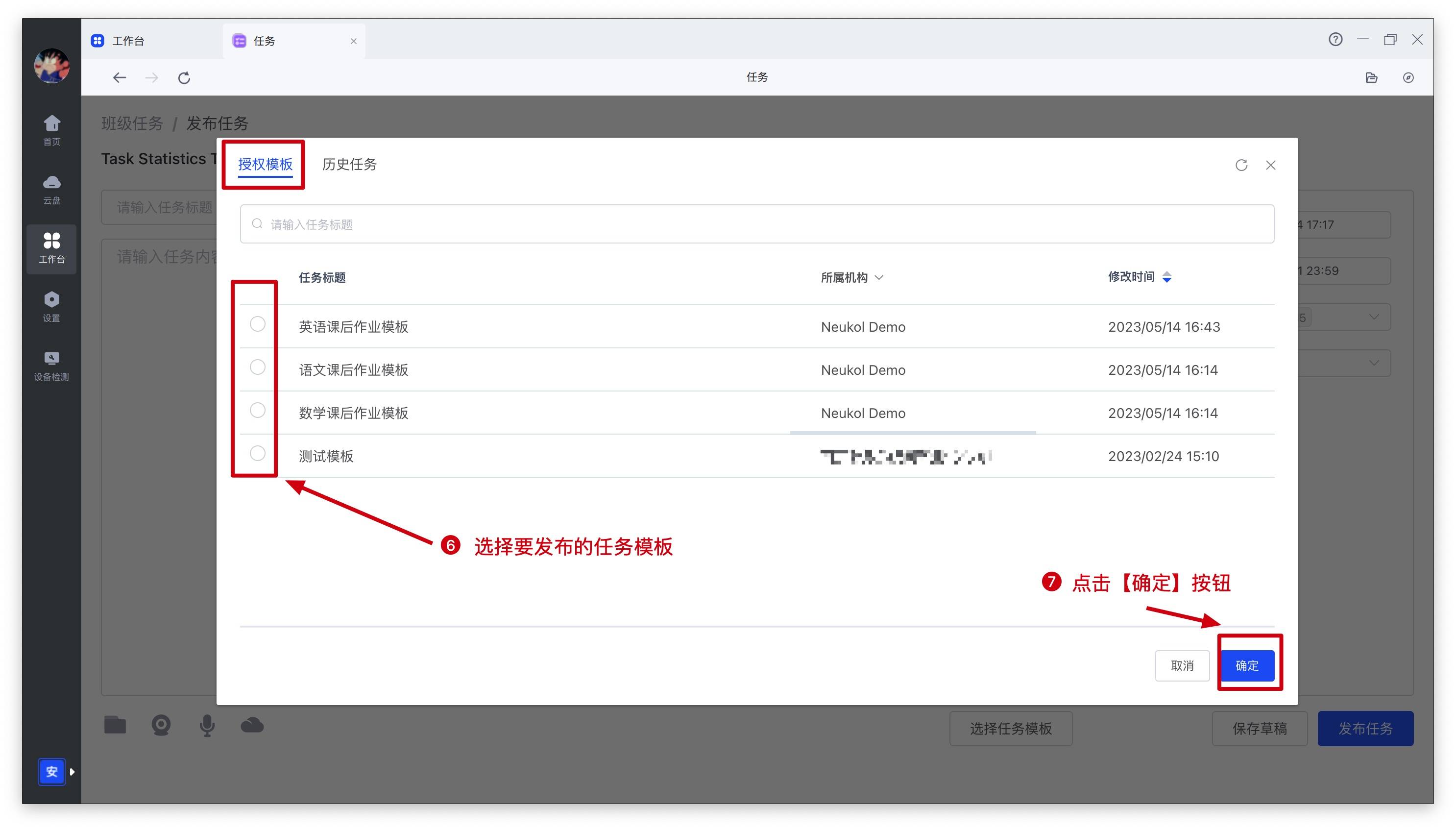
Task: Go back with the left arrow
Action: point(119,77)
